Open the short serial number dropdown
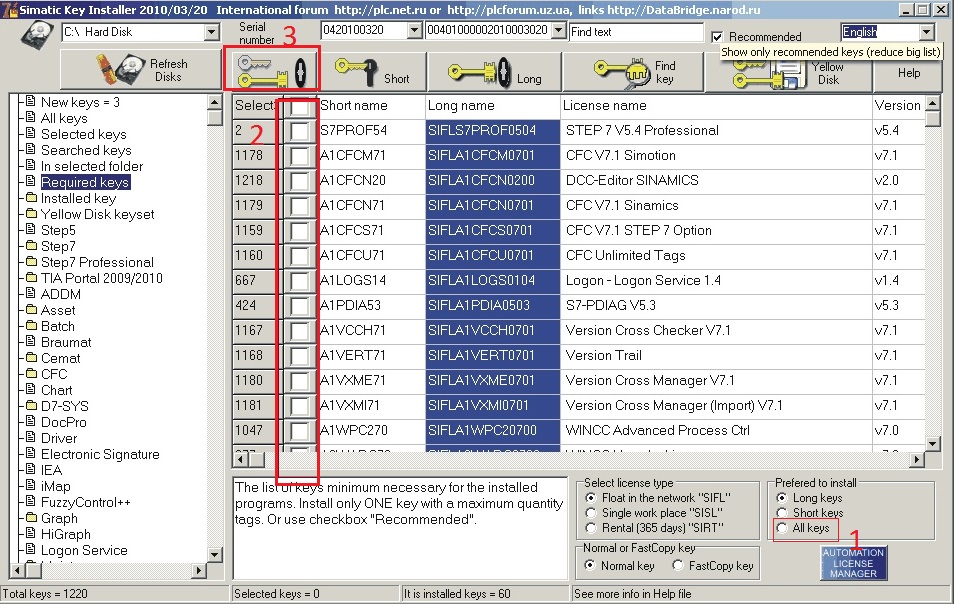 (414, 30)
